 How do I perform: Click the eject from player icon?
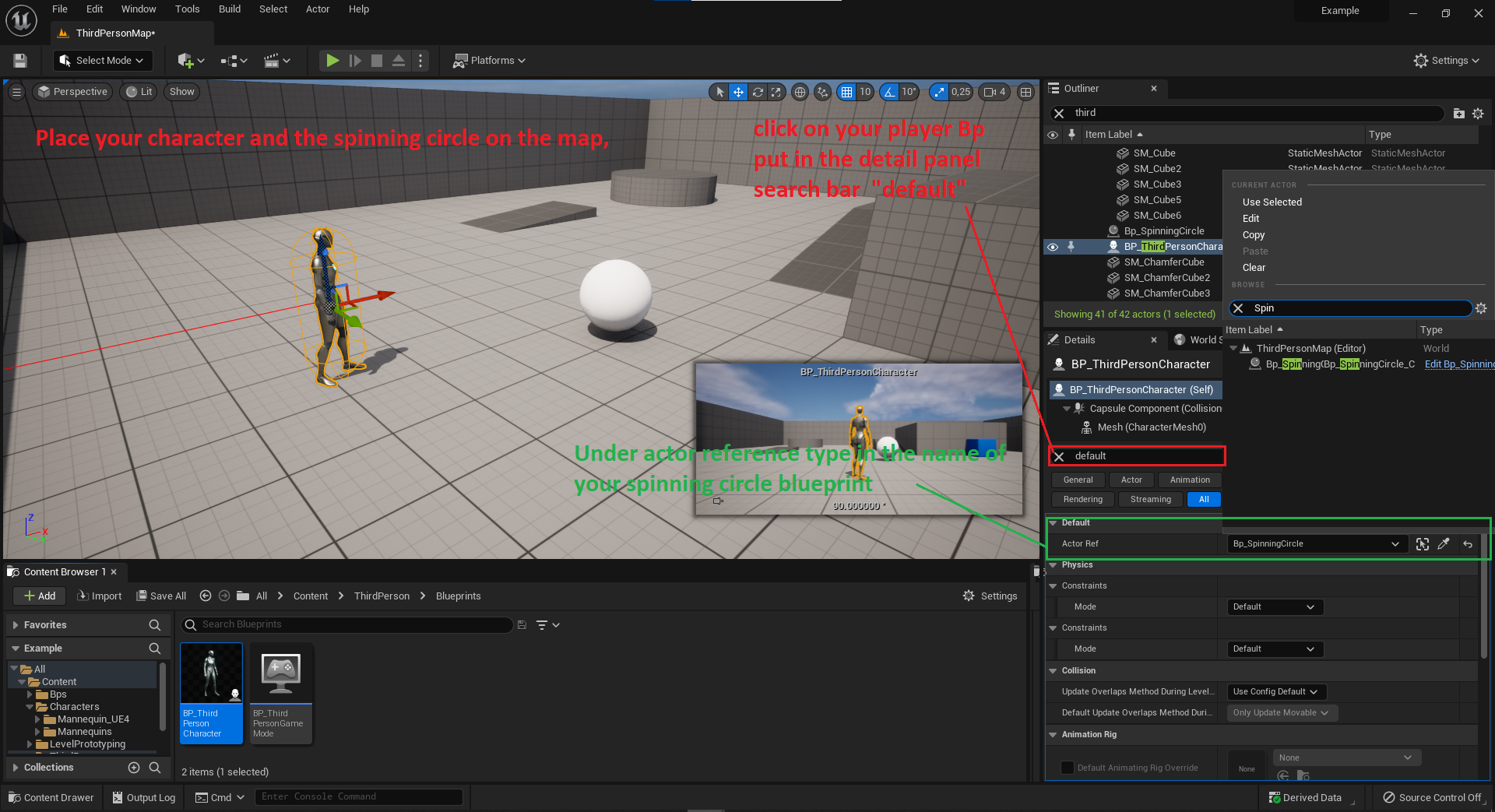[399, 61]
